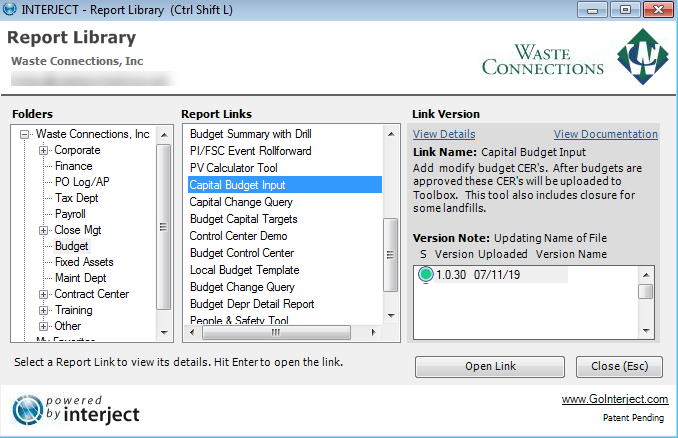Screen dimensions: 678x438
Task: Select People & Safety Tool report
Action: coord(239,320)
